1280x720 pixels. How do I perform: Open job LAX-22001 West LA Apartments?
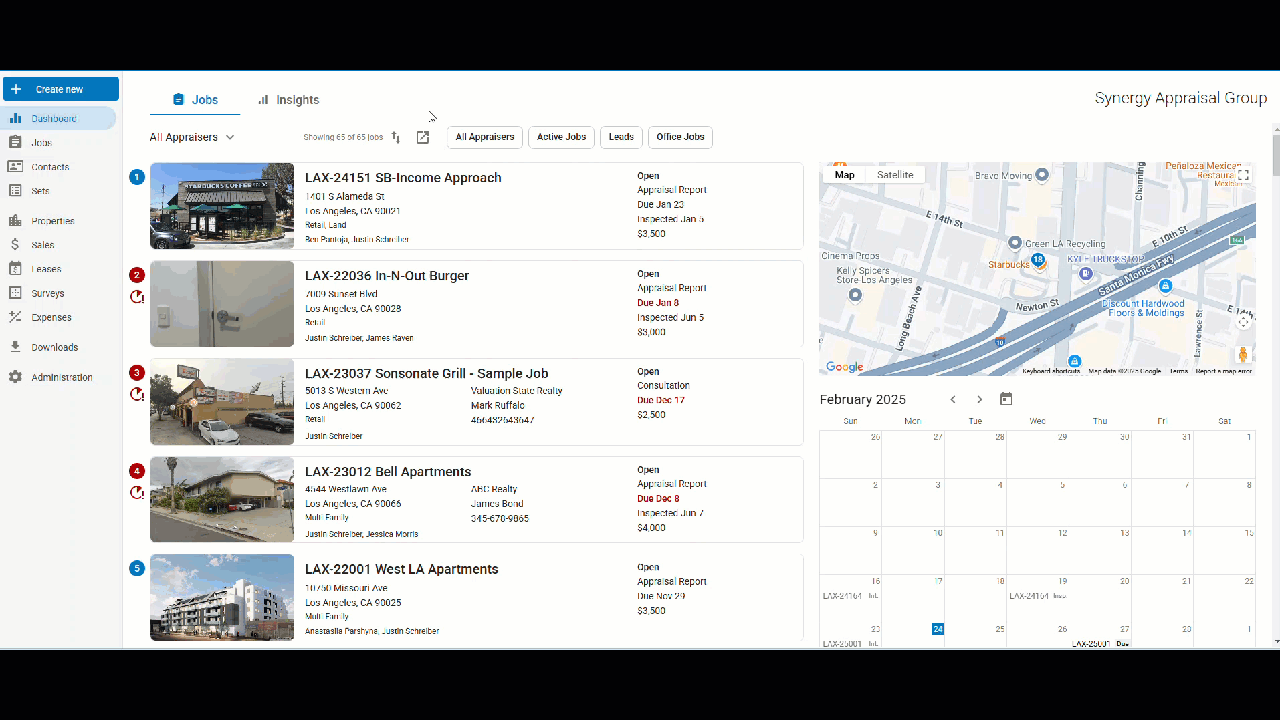click(401, 569)
